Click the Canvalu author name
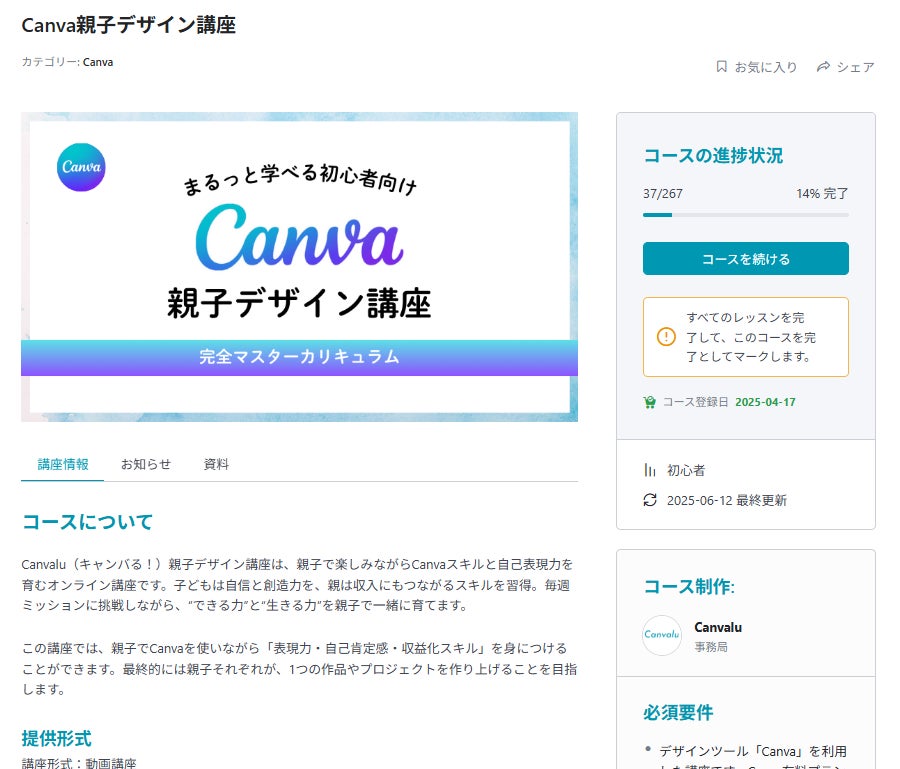 (x=717, y=627)
